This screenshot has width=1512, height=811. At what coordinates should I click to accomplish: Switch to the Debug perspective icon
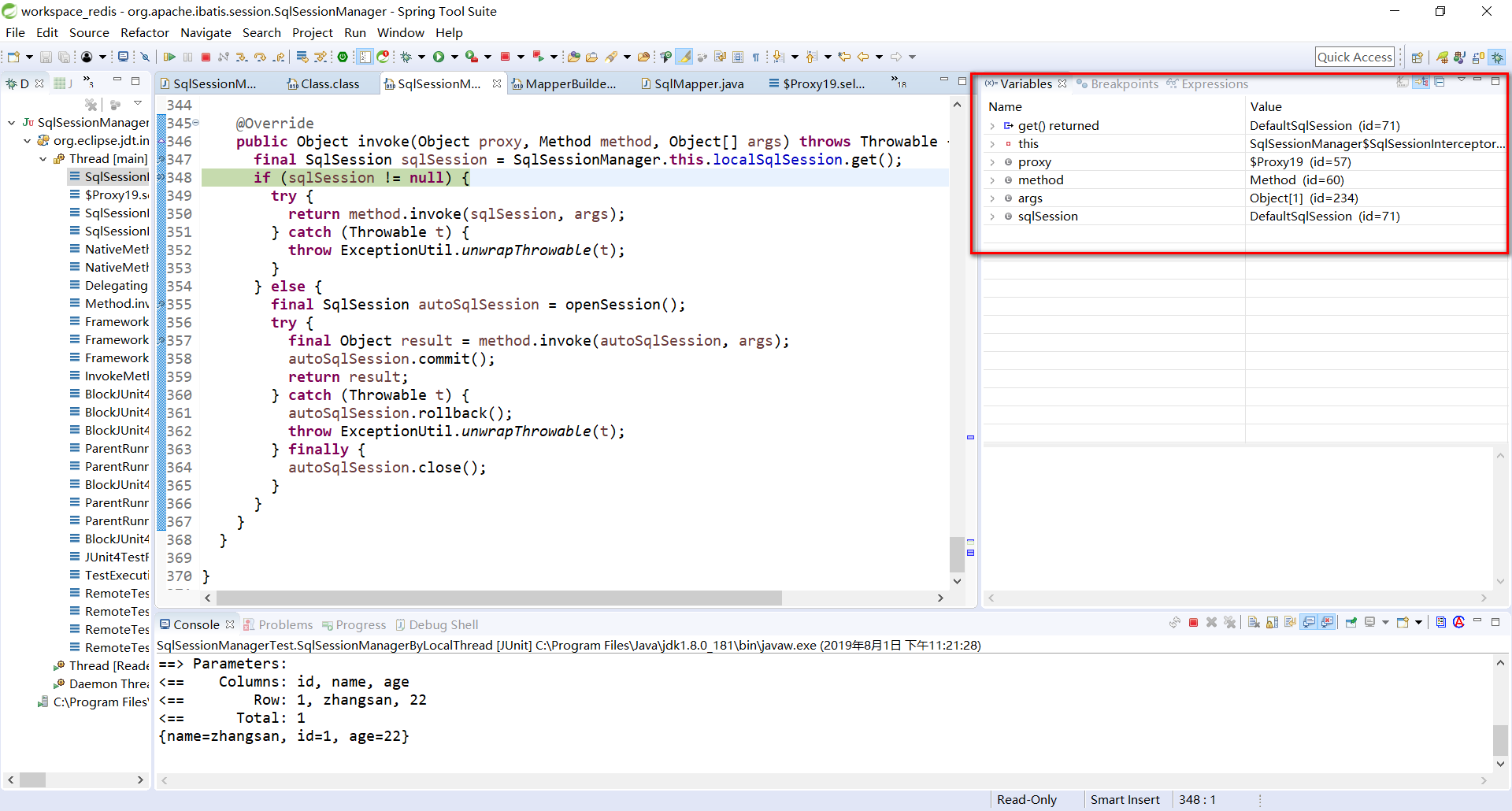point(1497,57)
